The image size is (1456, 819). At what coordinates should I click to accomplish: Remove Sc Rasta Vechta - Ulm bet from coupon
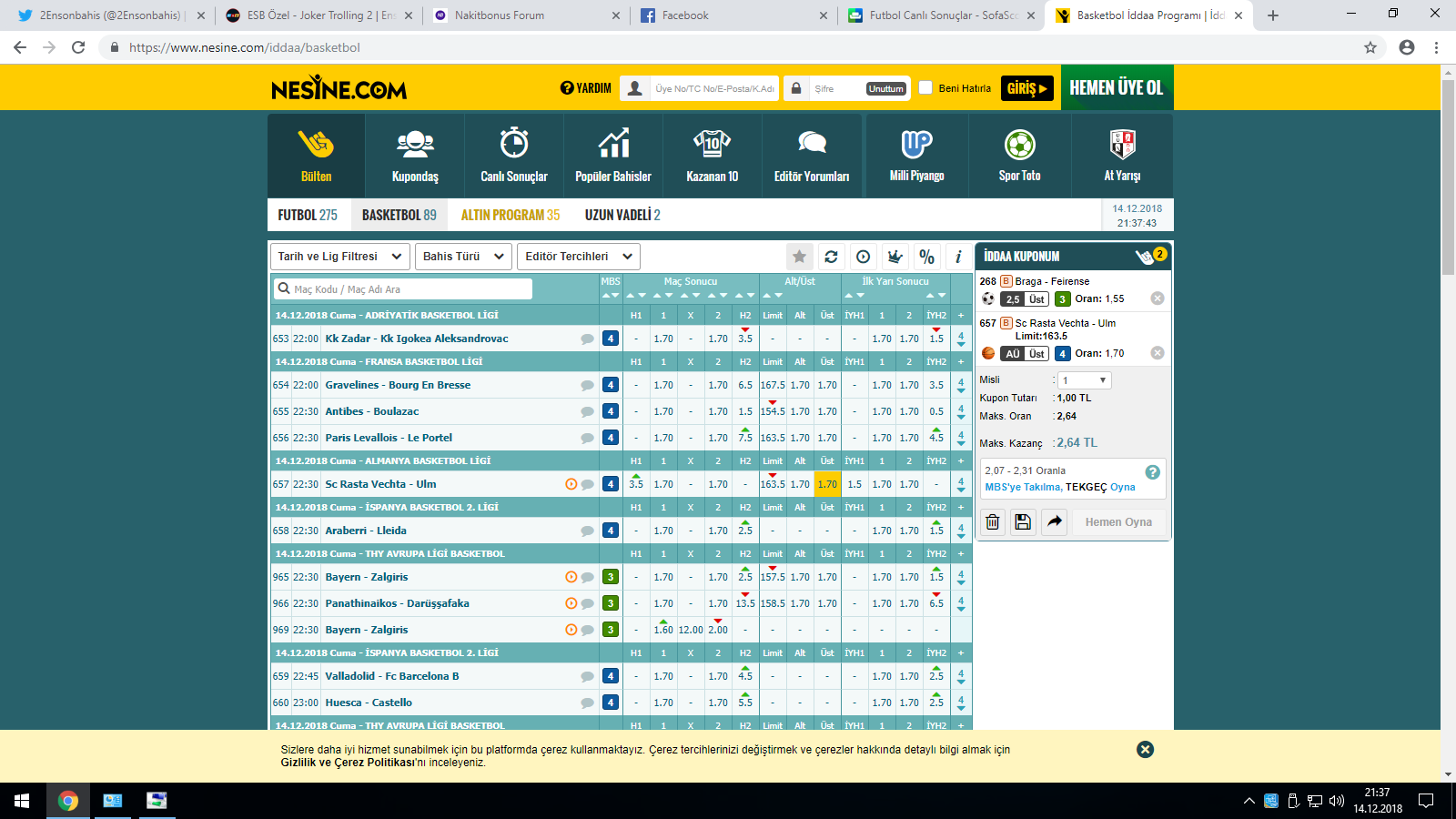1158,353
